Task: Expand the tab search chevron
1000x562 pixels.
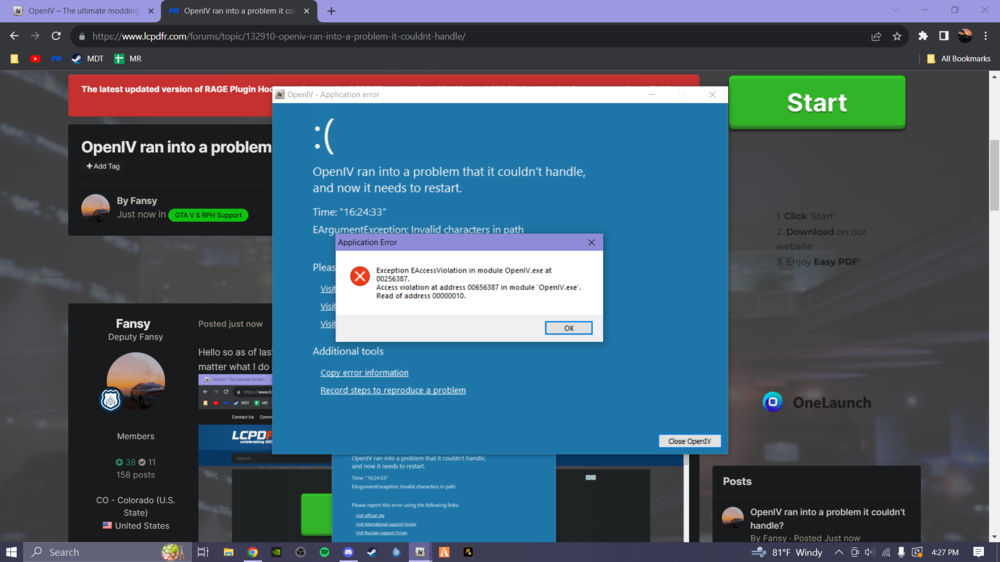Action: click(x=895, y=10)
